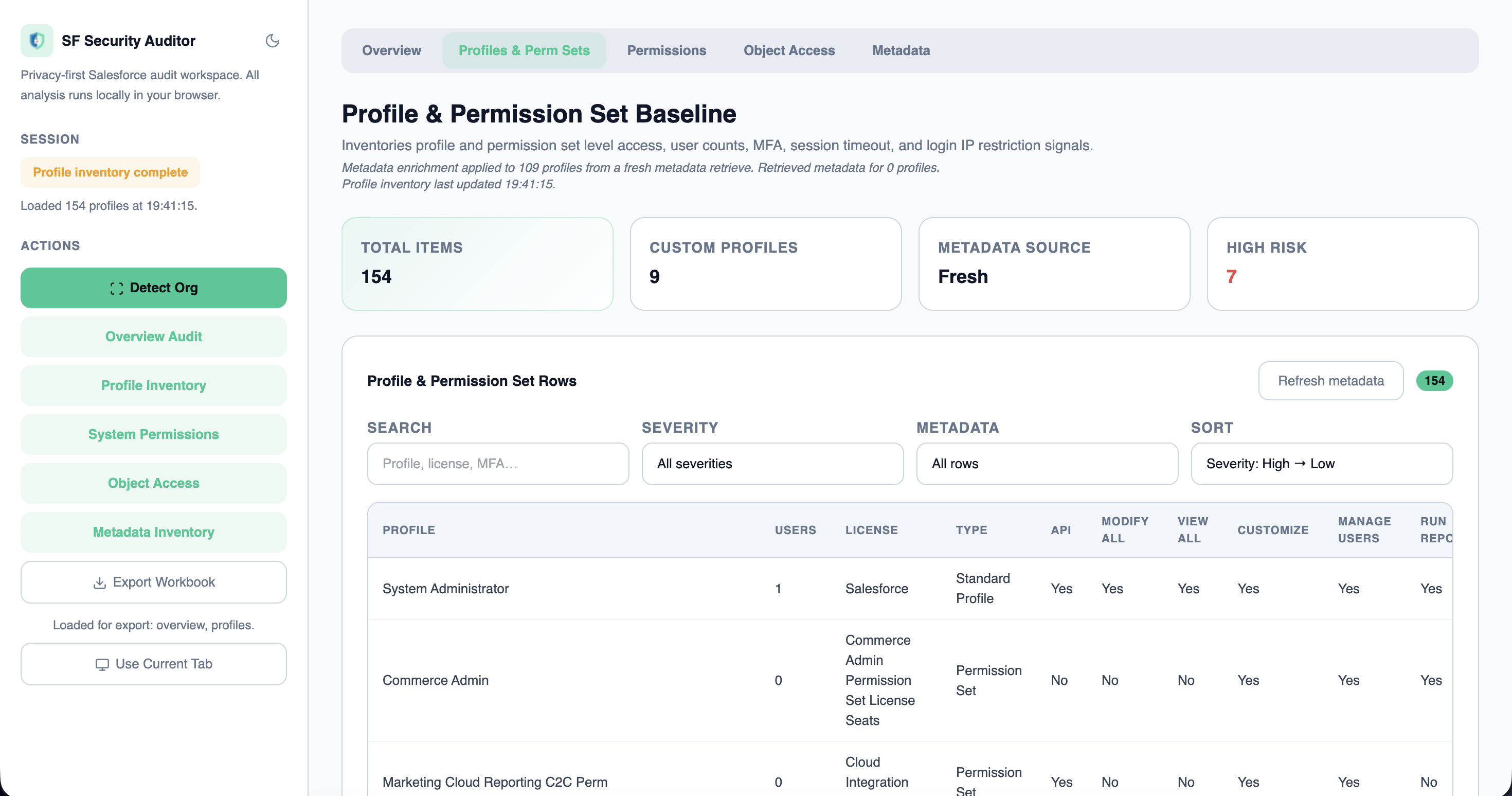This screenshot has width=1512, height=796.
Task: Open the Overview tab
Action: tap(391, 50)
